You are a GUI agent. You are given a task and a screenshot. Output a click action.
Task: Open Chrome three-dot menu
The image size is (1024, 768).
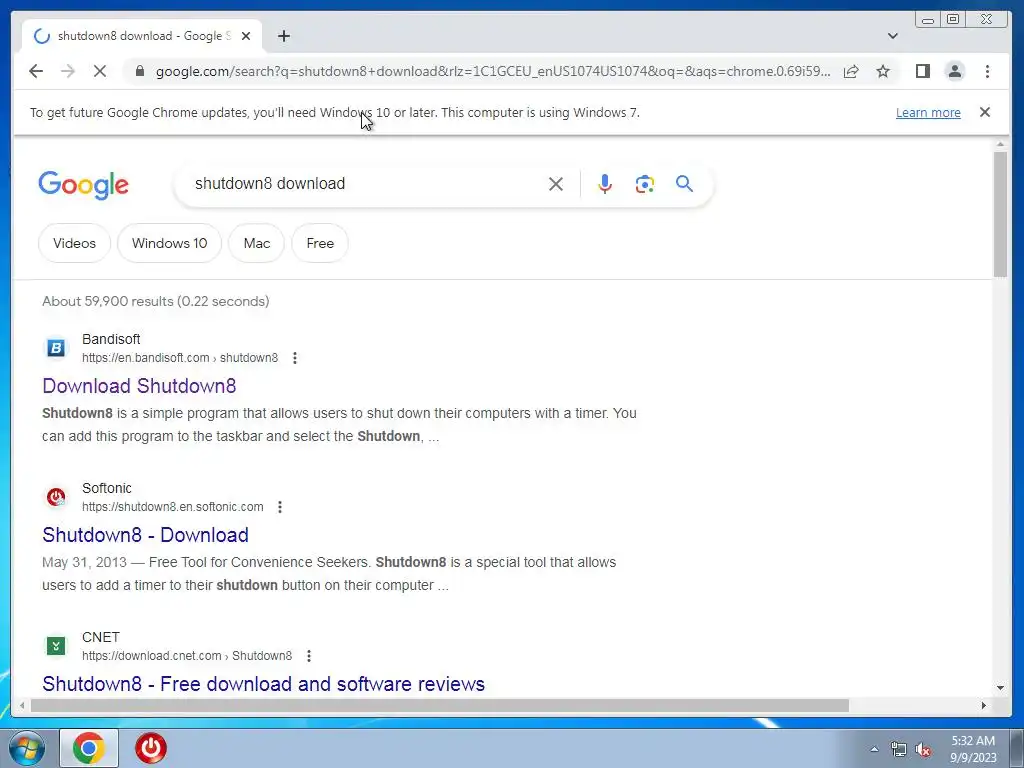[987, 71]
